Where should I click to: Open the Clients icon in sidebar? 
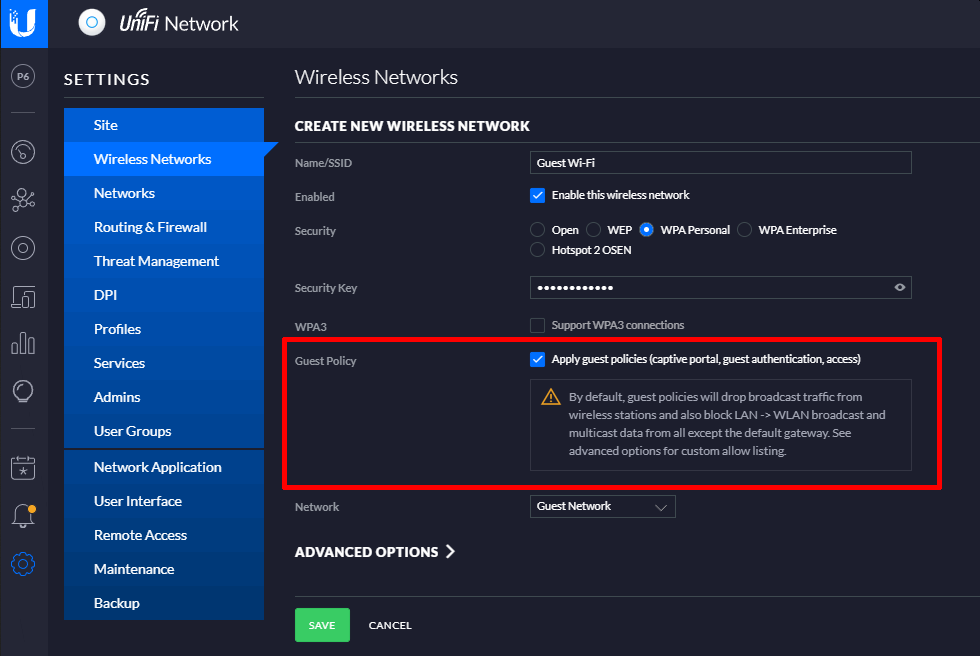(x=23, y=296)
